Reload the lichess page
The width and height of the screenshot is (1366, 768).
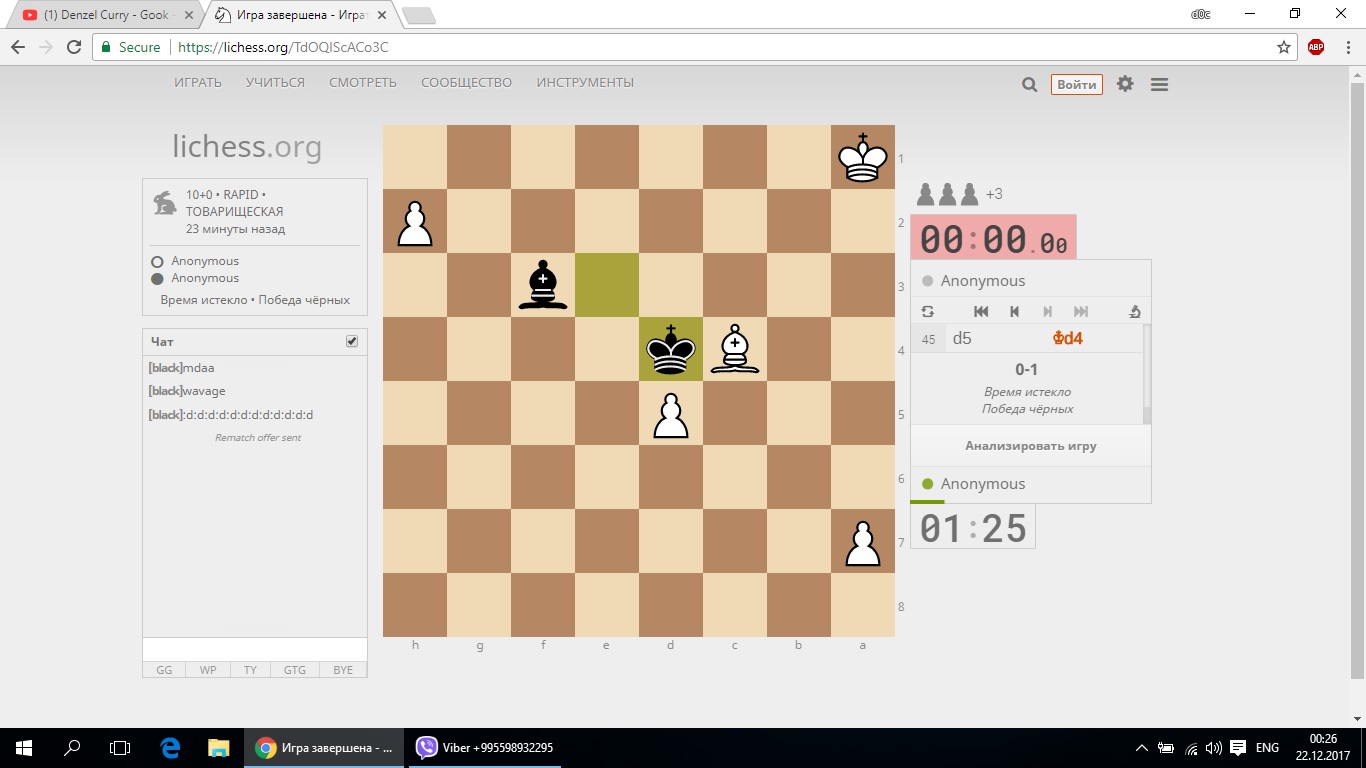73,47
